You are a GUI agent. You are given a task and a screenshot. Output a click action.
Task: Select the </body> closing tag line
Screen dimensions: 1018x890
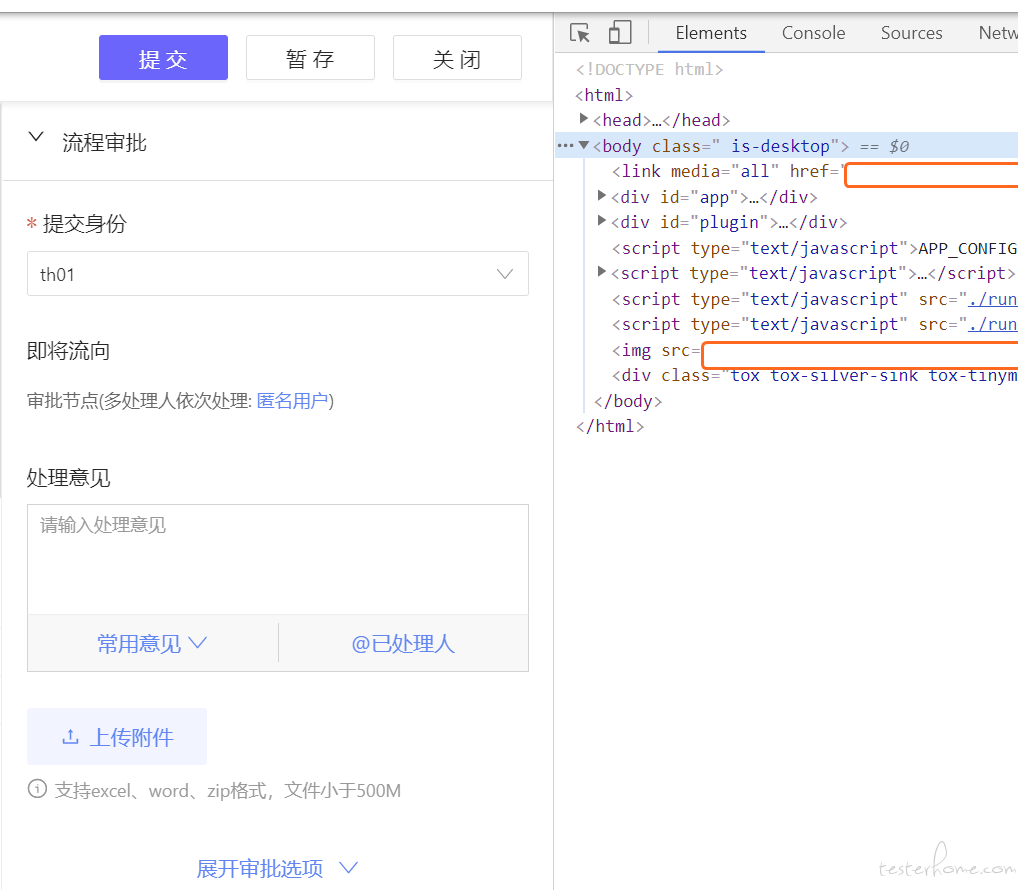(628, 401)
